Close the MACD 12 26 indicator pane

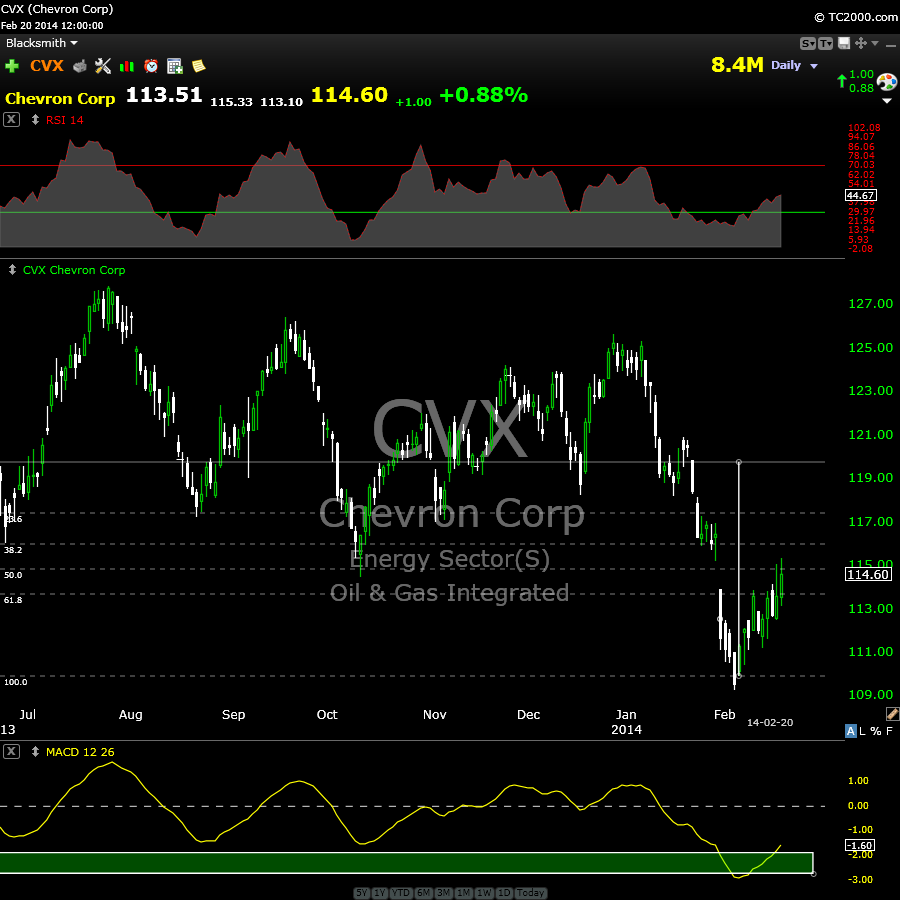pyautogui.click(x=11, y=751)
